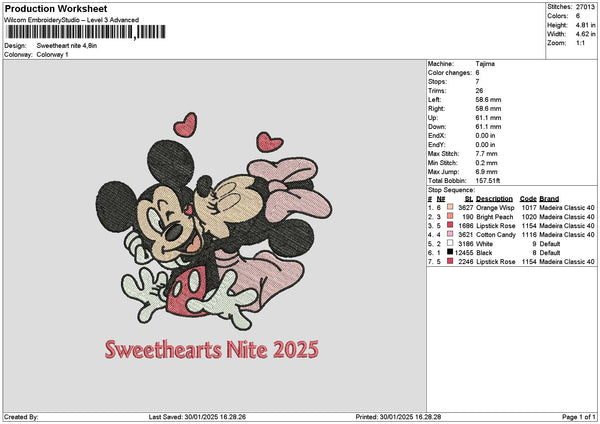The image size is (600, 424).
Task: Click the Lipstick Rose swatch in stop 7
Action: click(x=450, y=261)
